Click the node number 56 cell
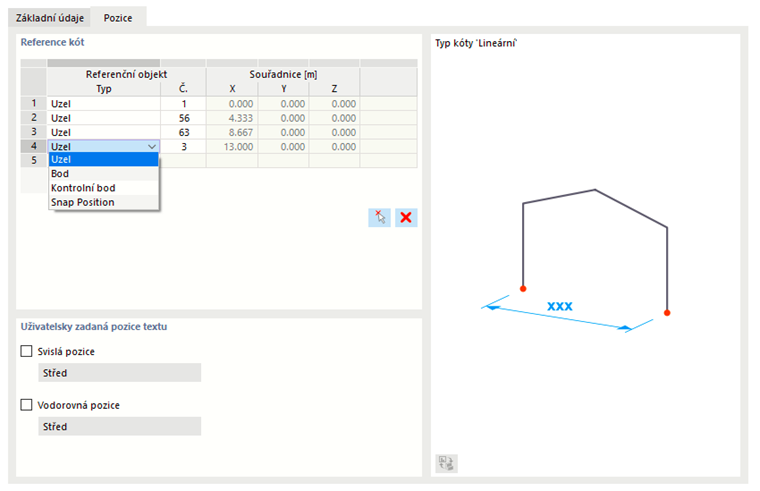The width and height of the screenshot is (760, 491). coord(183,118)
